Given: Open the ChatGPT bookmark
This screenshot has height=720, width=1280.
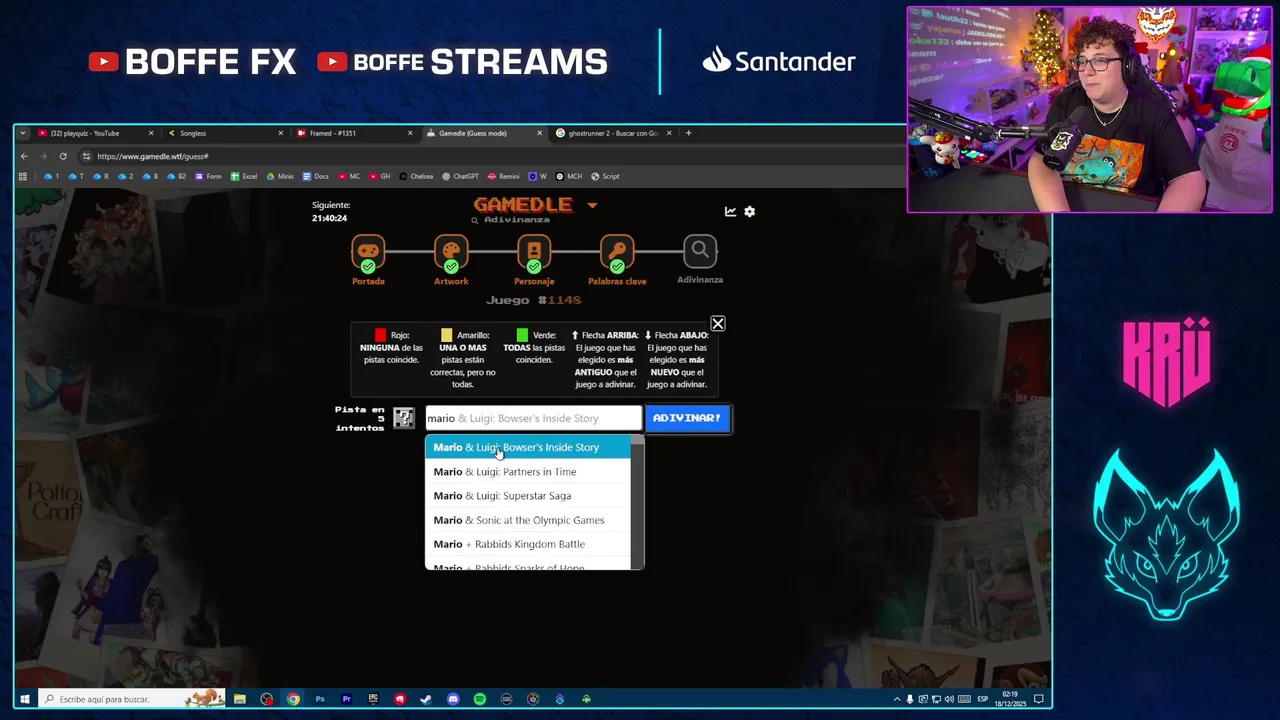Looking at the screenshot, I should [460, 176].
